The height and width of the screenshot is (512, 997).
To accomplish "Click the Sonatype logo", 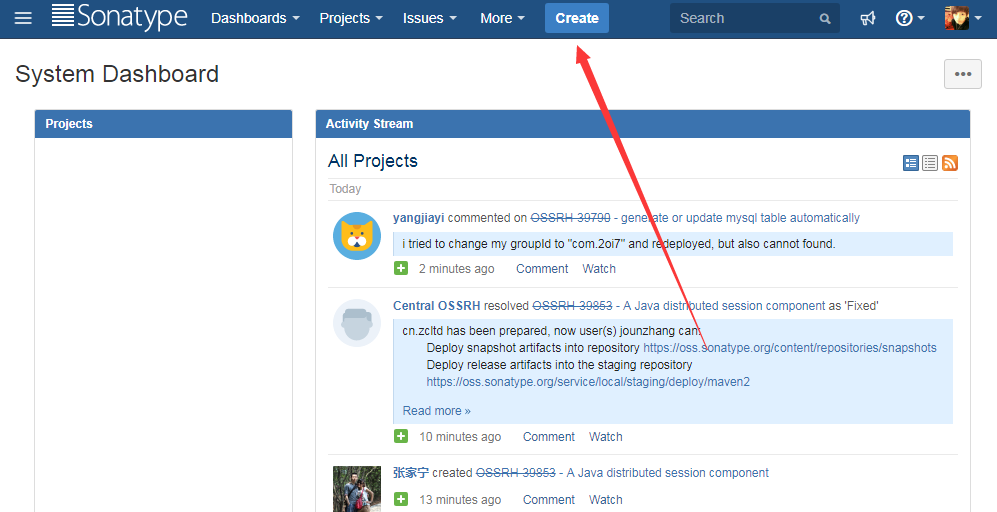I will (x=120, y=17).
